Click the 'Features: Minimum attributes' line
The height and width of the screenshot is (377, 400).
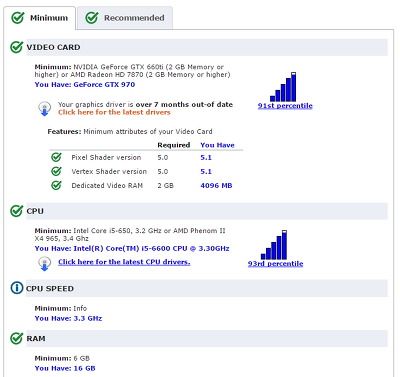pos(130,131)
